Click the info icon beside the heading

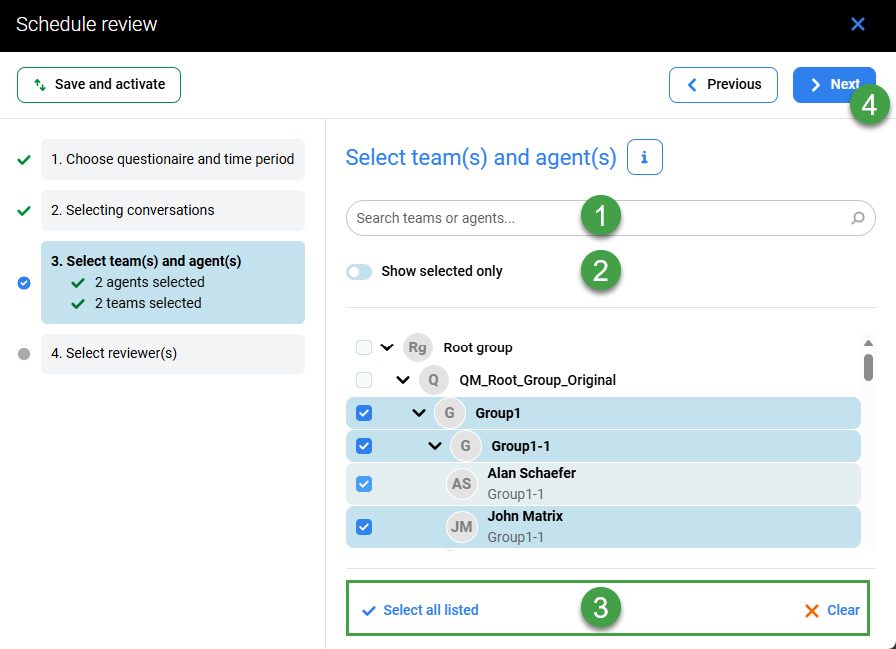coord(645,157)
